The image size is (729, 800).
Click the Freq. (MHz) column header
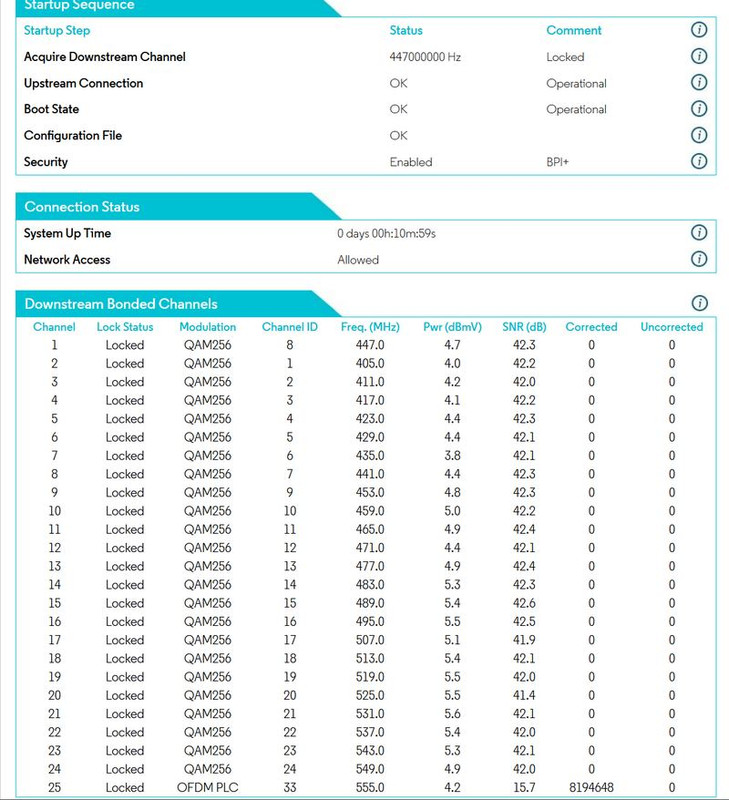tap(370, 327)
